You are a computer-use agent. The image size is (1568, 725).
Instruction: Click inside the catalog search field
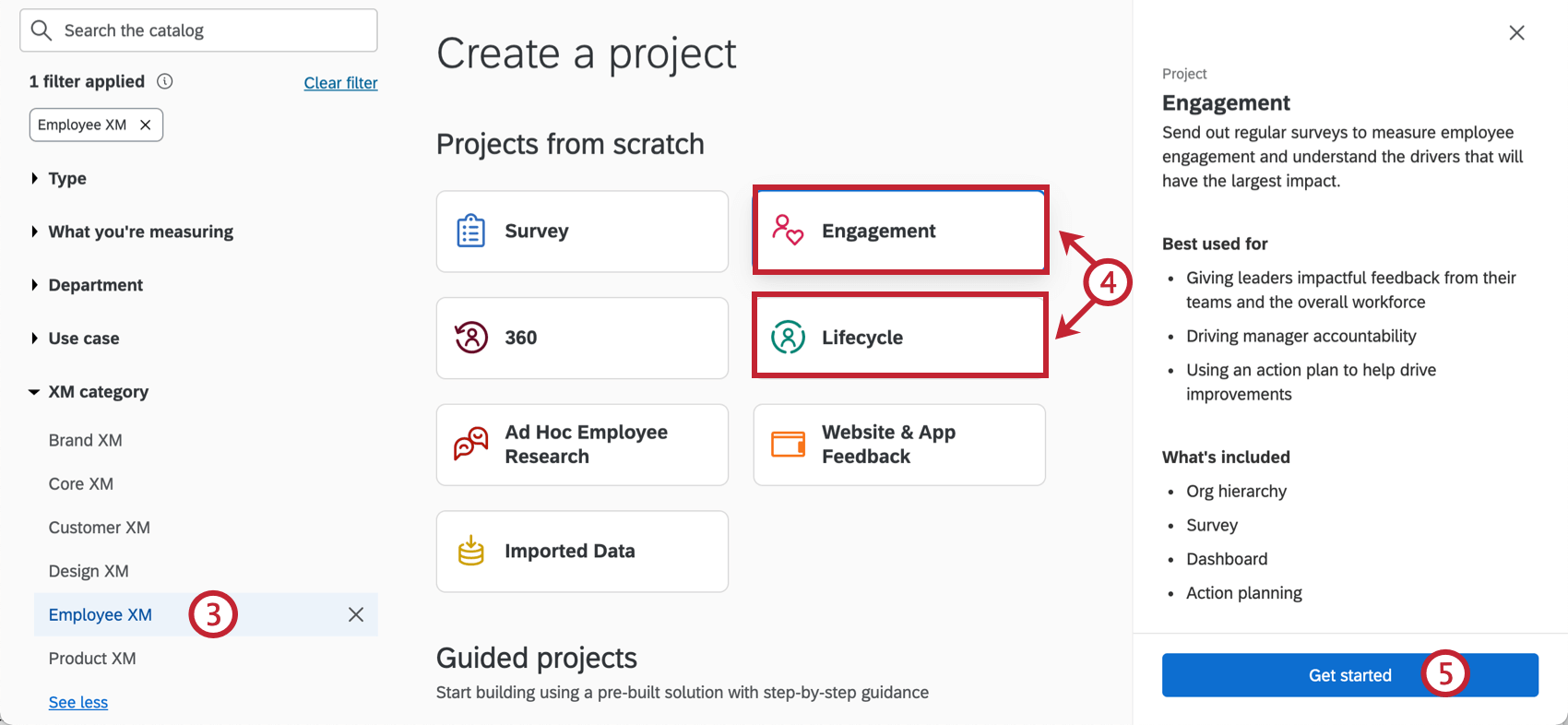tap(198, 30)
